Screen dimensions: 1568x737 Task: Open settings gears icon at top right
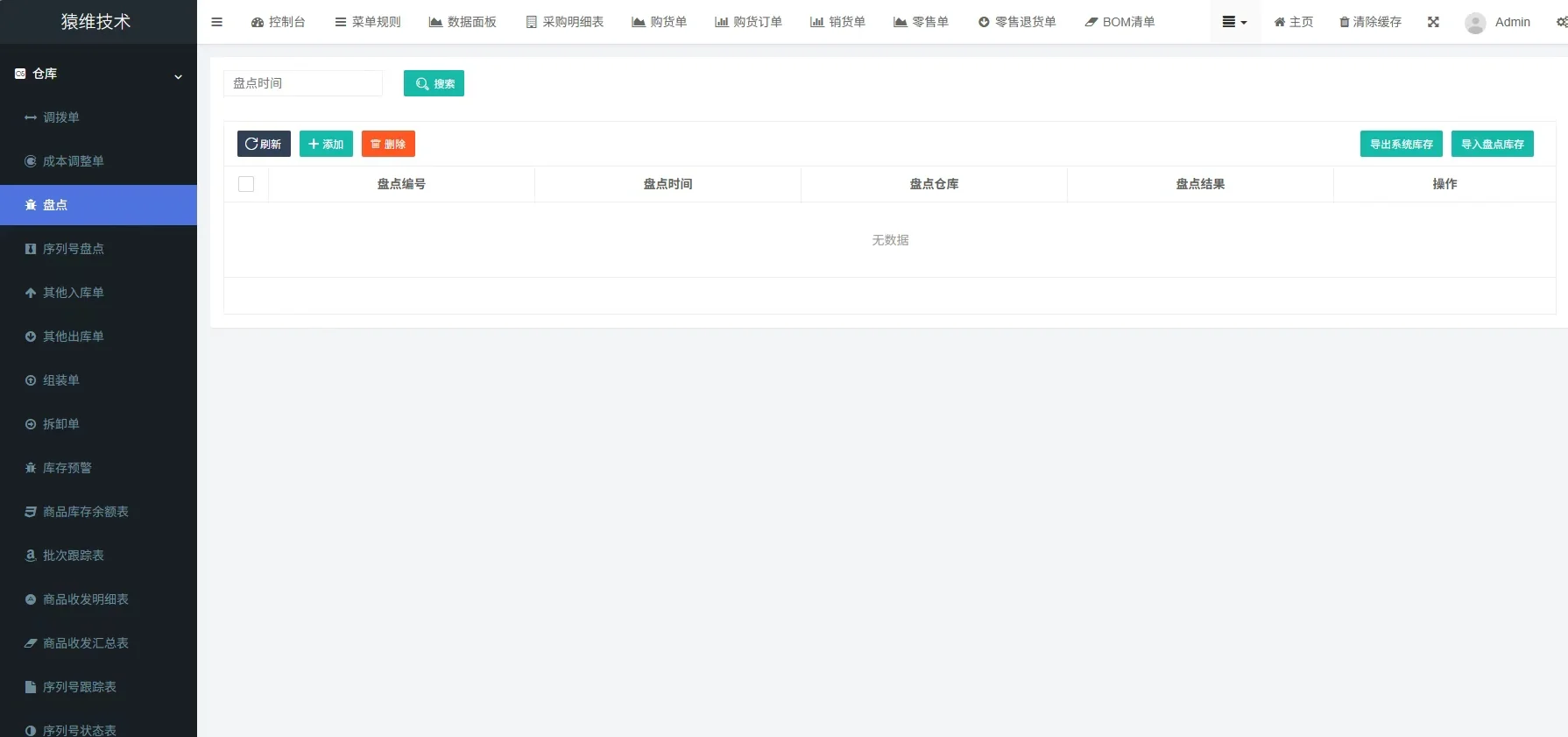click(1561, 22)
